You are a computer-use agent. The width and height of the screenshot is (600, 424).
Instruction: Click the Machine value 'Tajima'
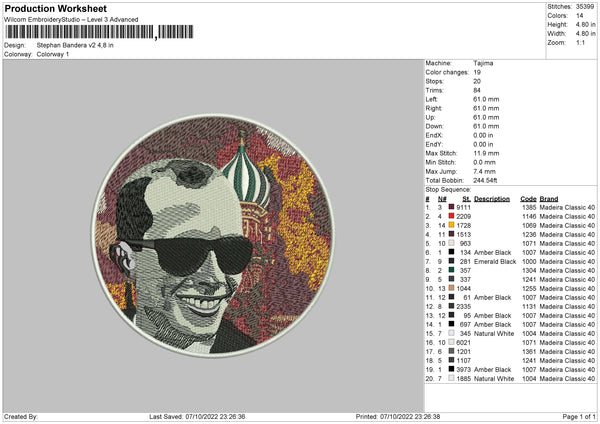(483, 63)
